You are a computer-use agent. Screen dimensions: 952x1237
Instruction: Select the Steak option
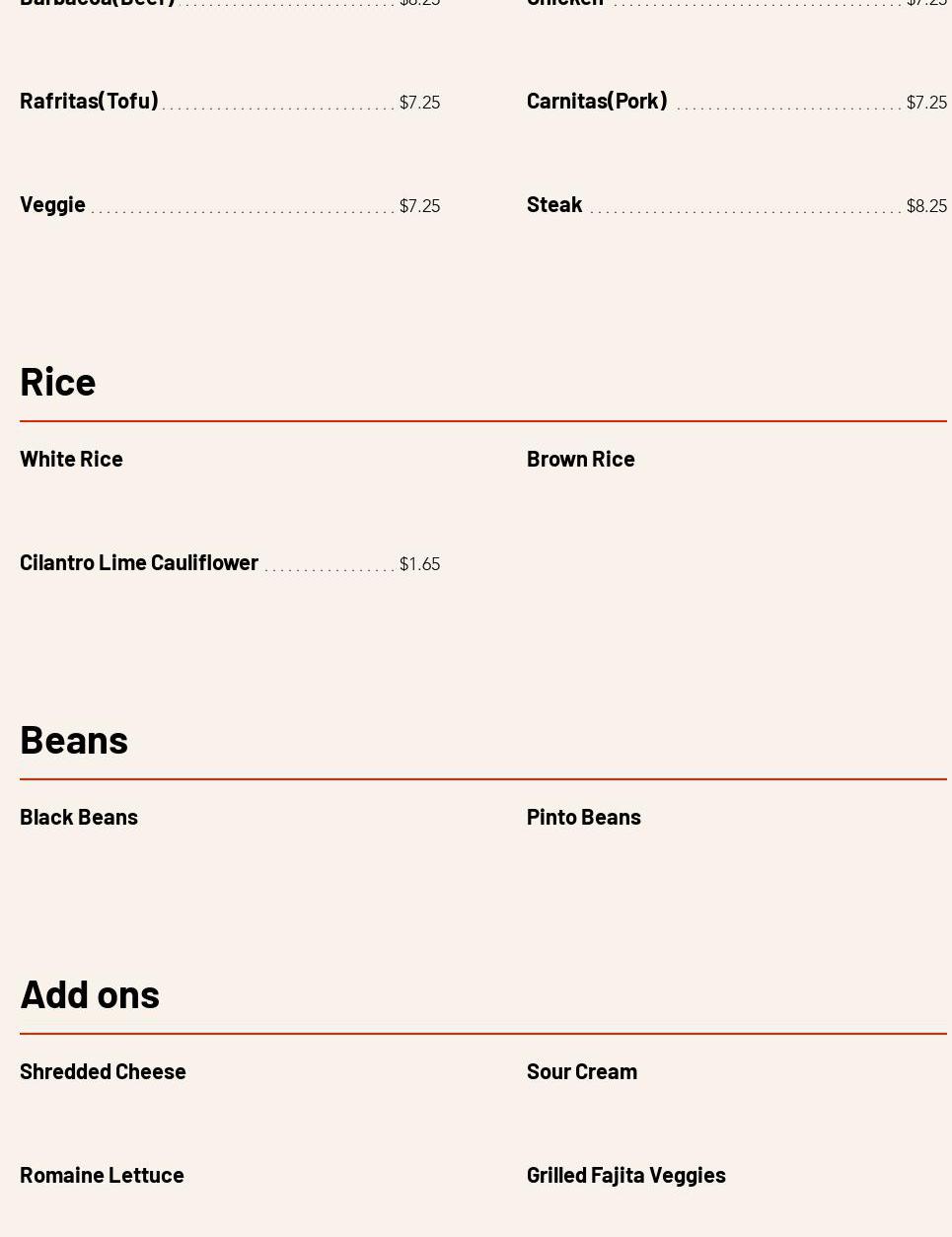point(554,204)
